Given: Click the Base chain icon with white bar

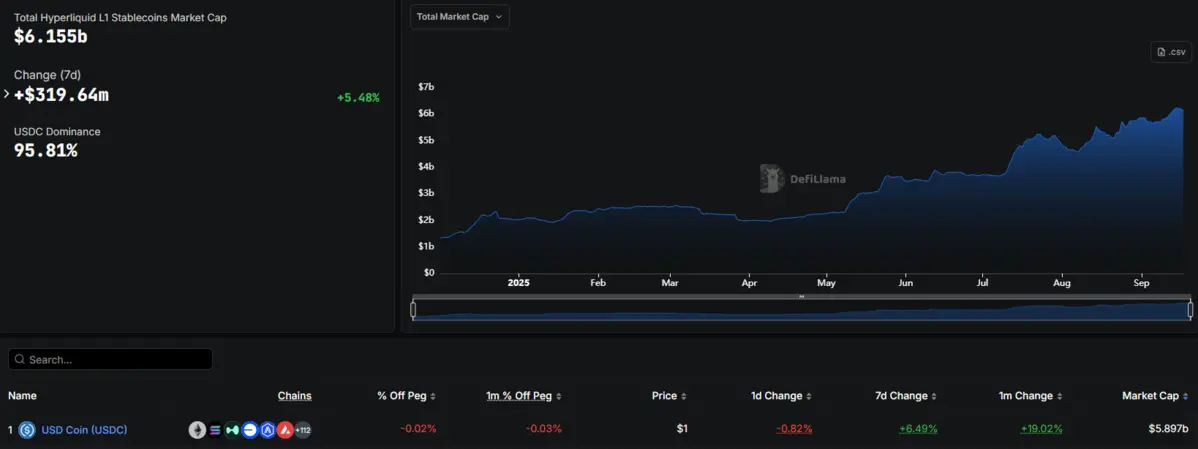Looking at the screenshot, I should click(x=250, y=430).
